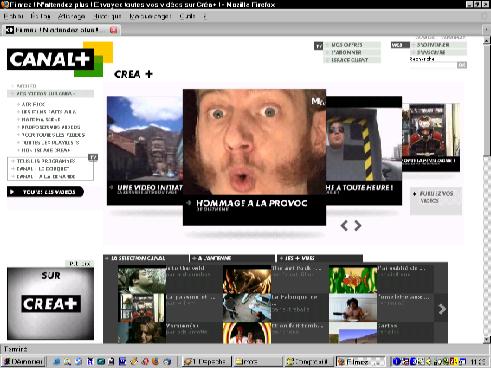Click the Toutes les vidéos black button

click(45, 192)
